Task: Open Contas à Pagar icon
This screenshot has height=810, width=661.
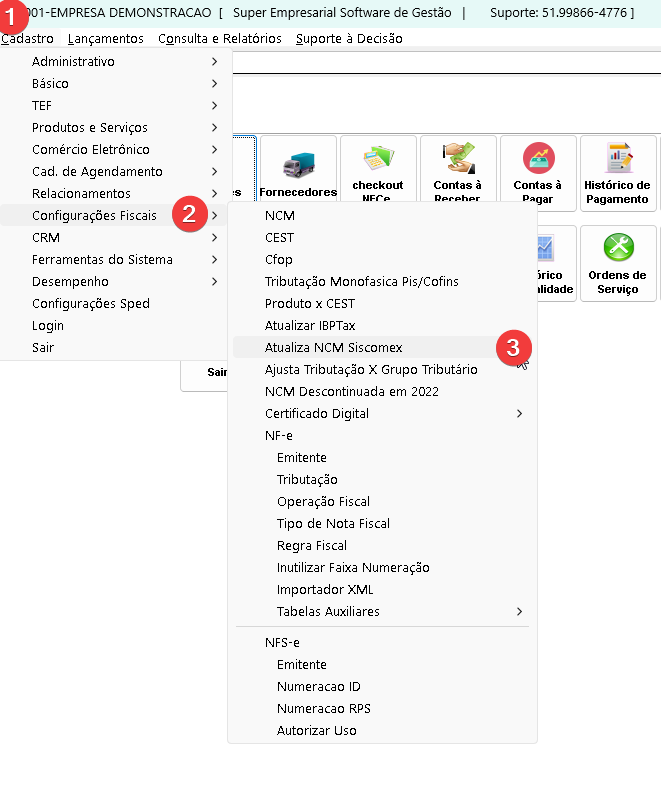Action: point(538,172)
